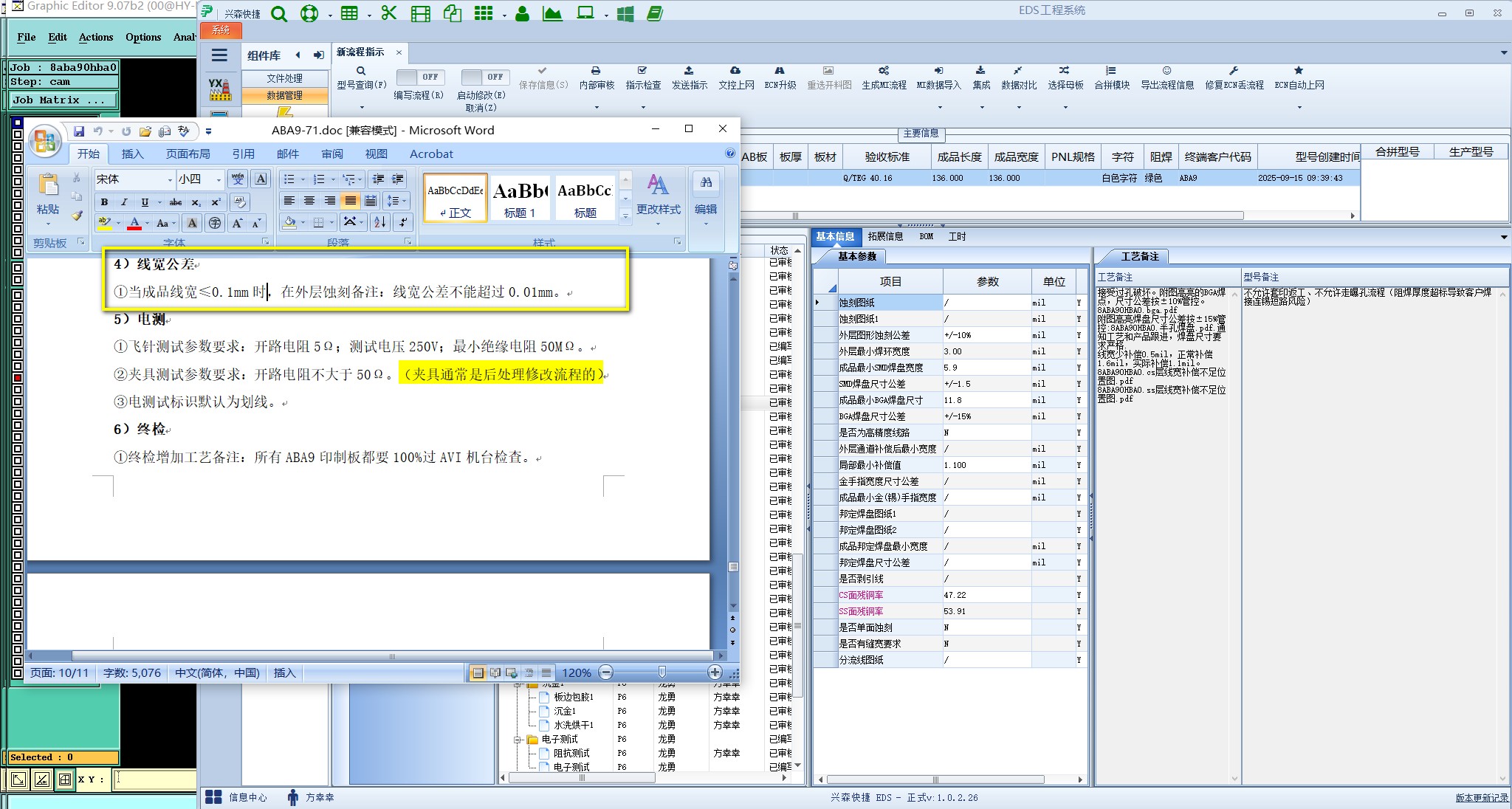
Task: Click the 指示检查 toolbar icon
Action: [x=642, y=72]
